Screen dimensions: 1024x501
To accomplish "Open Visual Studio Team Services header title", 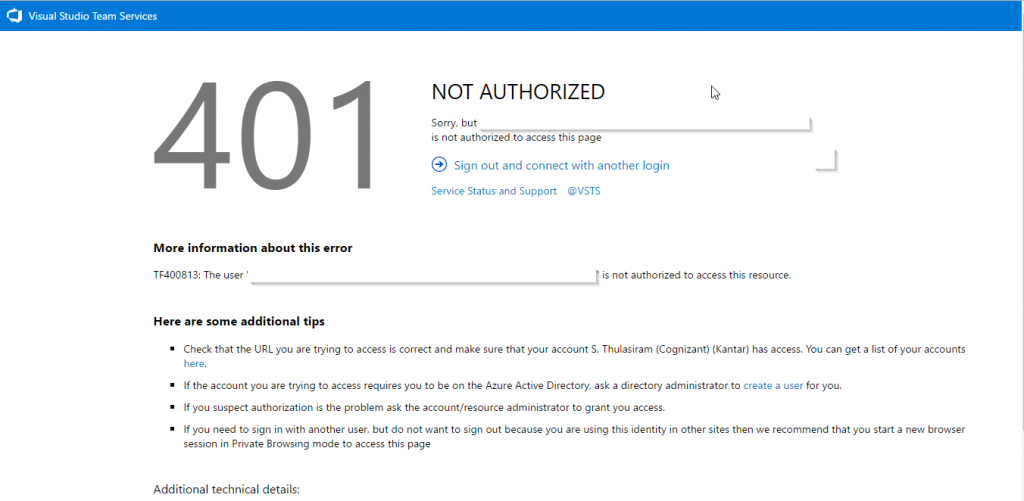I will [93, 16].
